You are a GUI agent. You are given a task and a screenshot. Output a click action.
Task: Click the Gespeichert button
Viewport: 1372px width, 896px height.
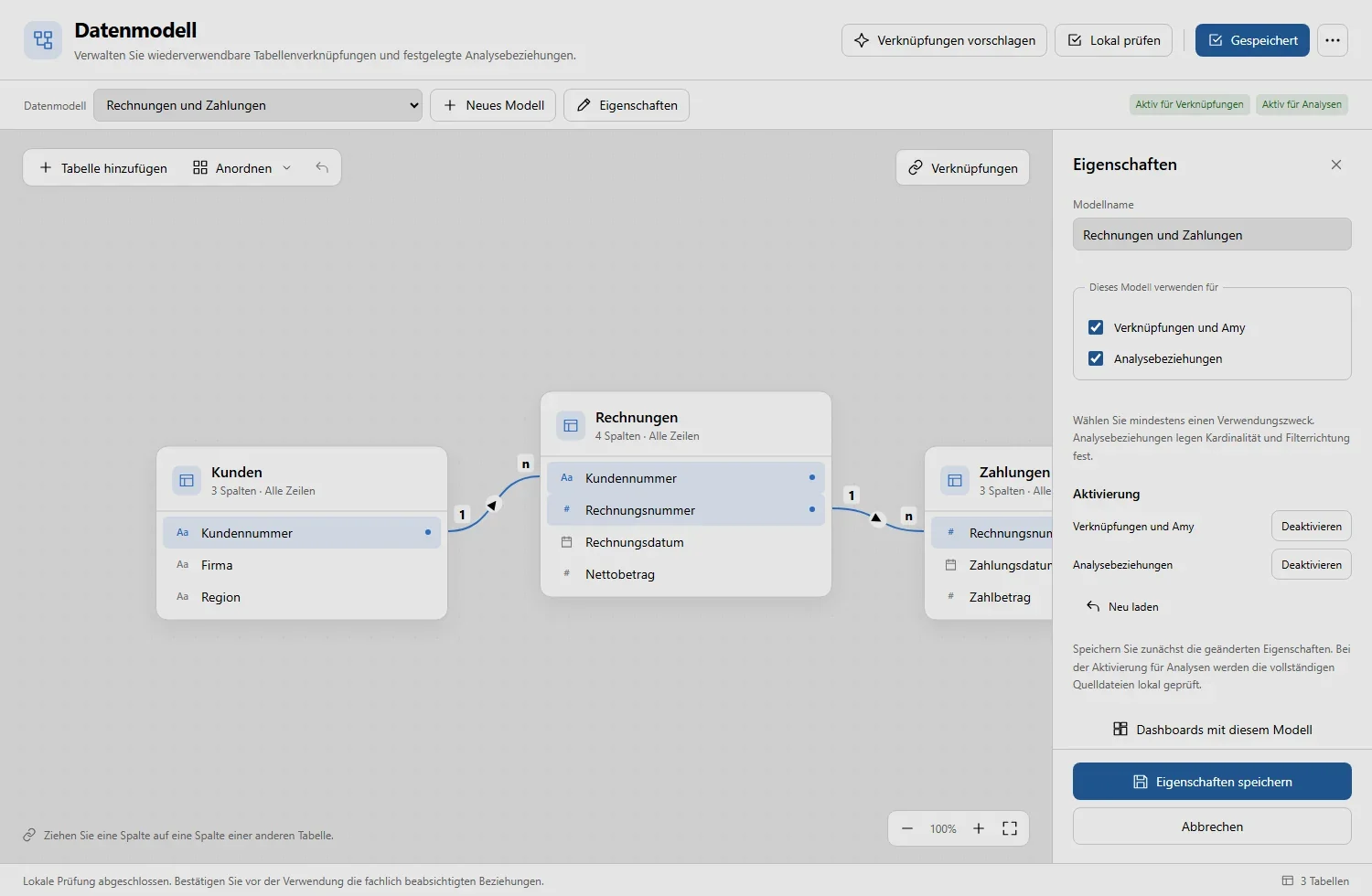1252,40
